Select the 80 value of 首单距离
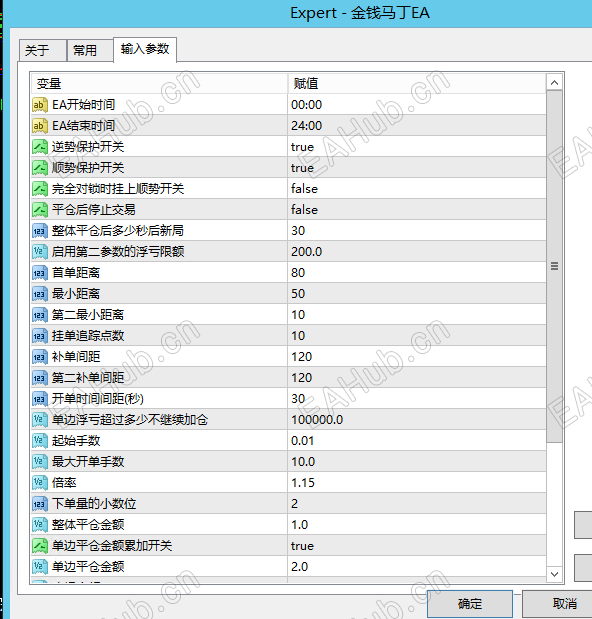 click(417, 273)
